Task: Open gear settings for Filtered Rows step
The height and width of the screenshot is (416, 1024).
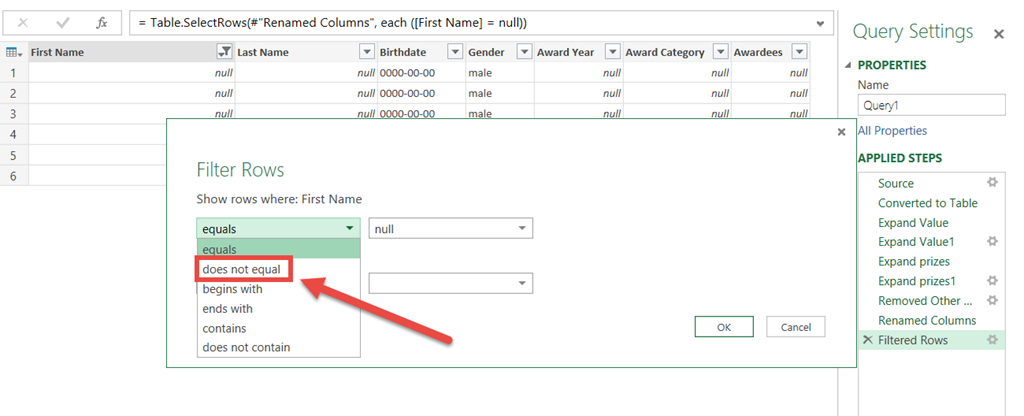Action: pyautogui.click(x=992, y=340)
